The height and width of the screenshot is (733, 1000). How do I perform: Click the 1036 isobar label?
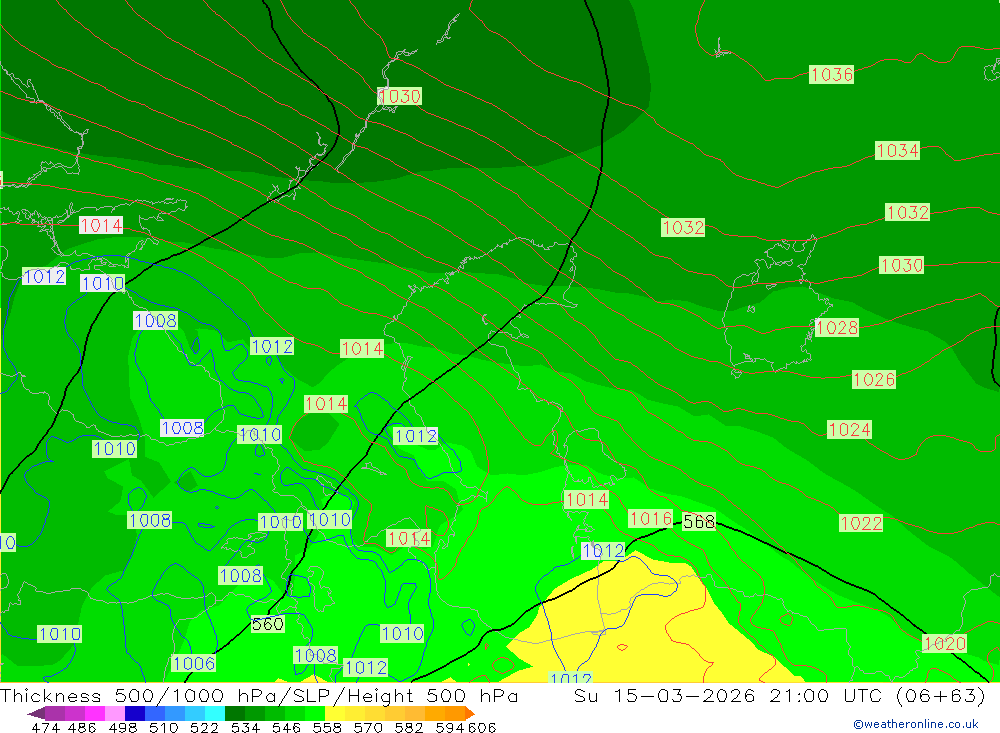point(832,75)
